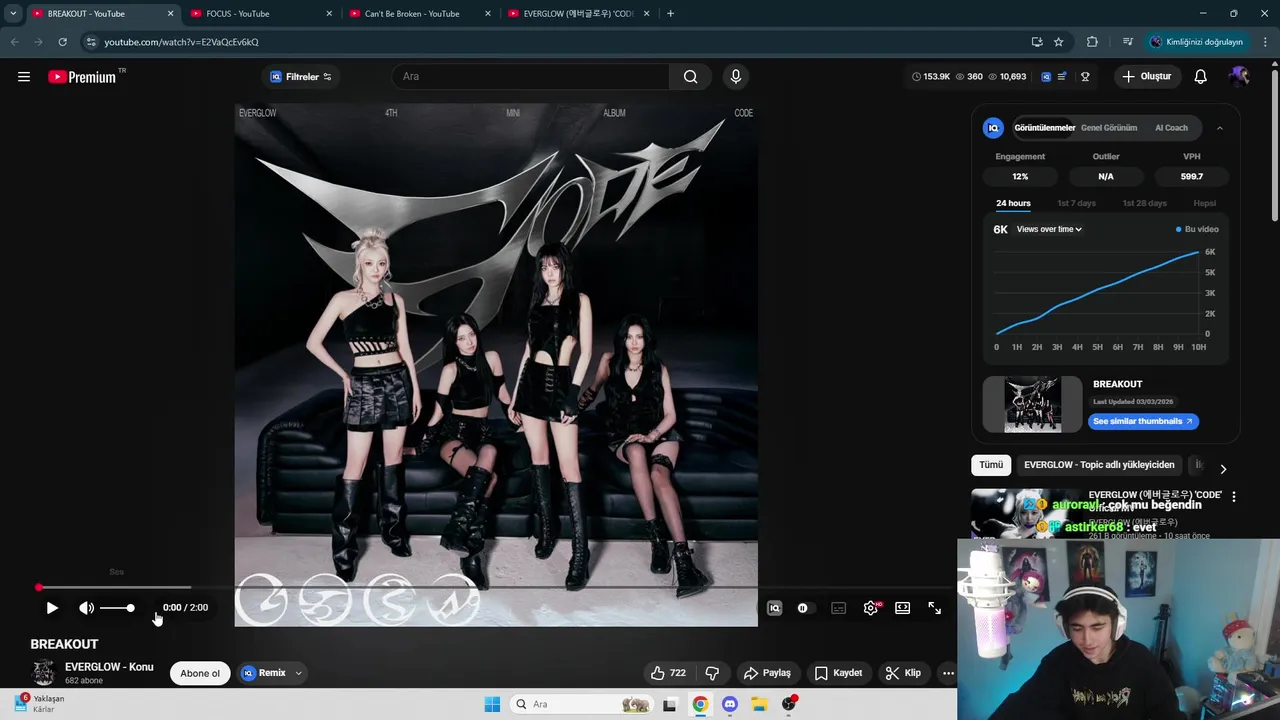This screenshot has height=720, width=1280.
Task: Switch player to theater mode
Action: pos(903,608)
